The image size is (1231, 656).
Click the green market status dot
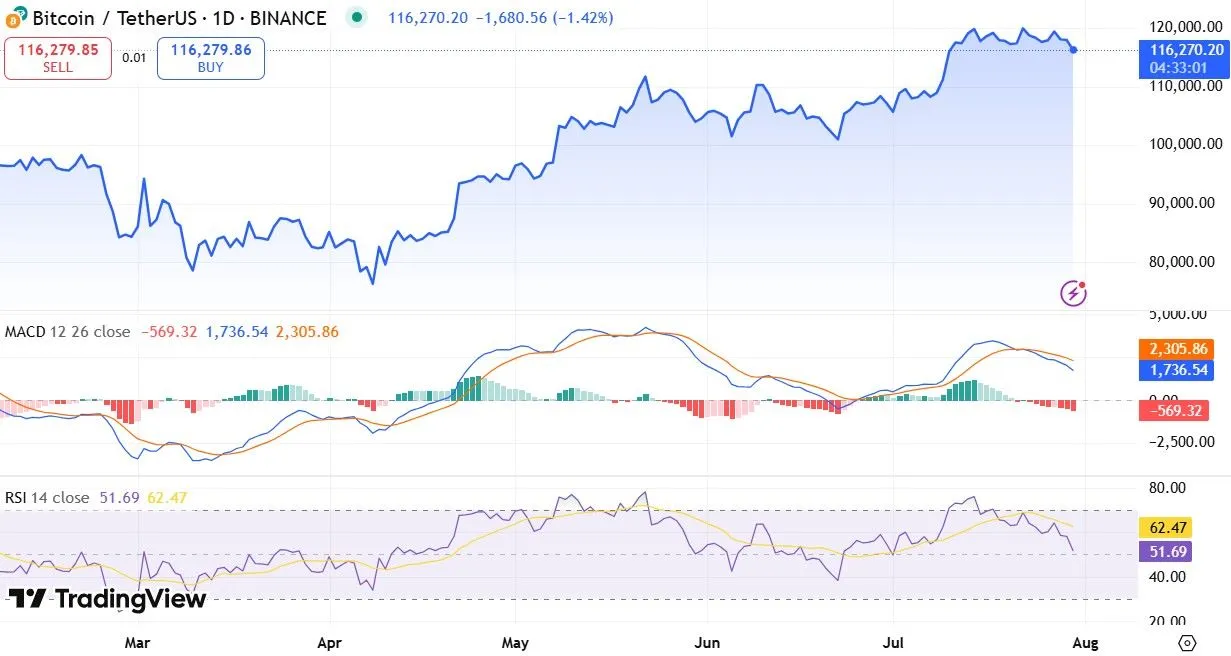tap(356, 17)
